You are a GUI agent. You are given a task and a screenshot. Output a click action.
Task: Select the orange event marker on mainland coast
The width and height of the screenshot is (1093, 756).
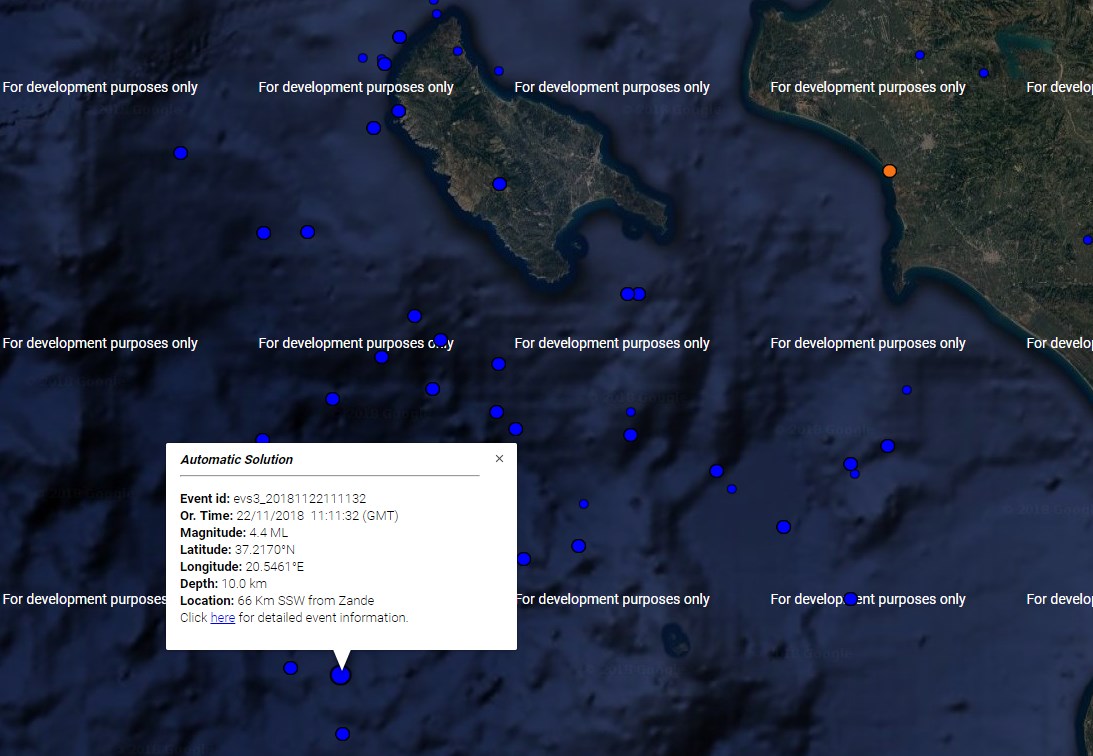click(x=889, y=171)
